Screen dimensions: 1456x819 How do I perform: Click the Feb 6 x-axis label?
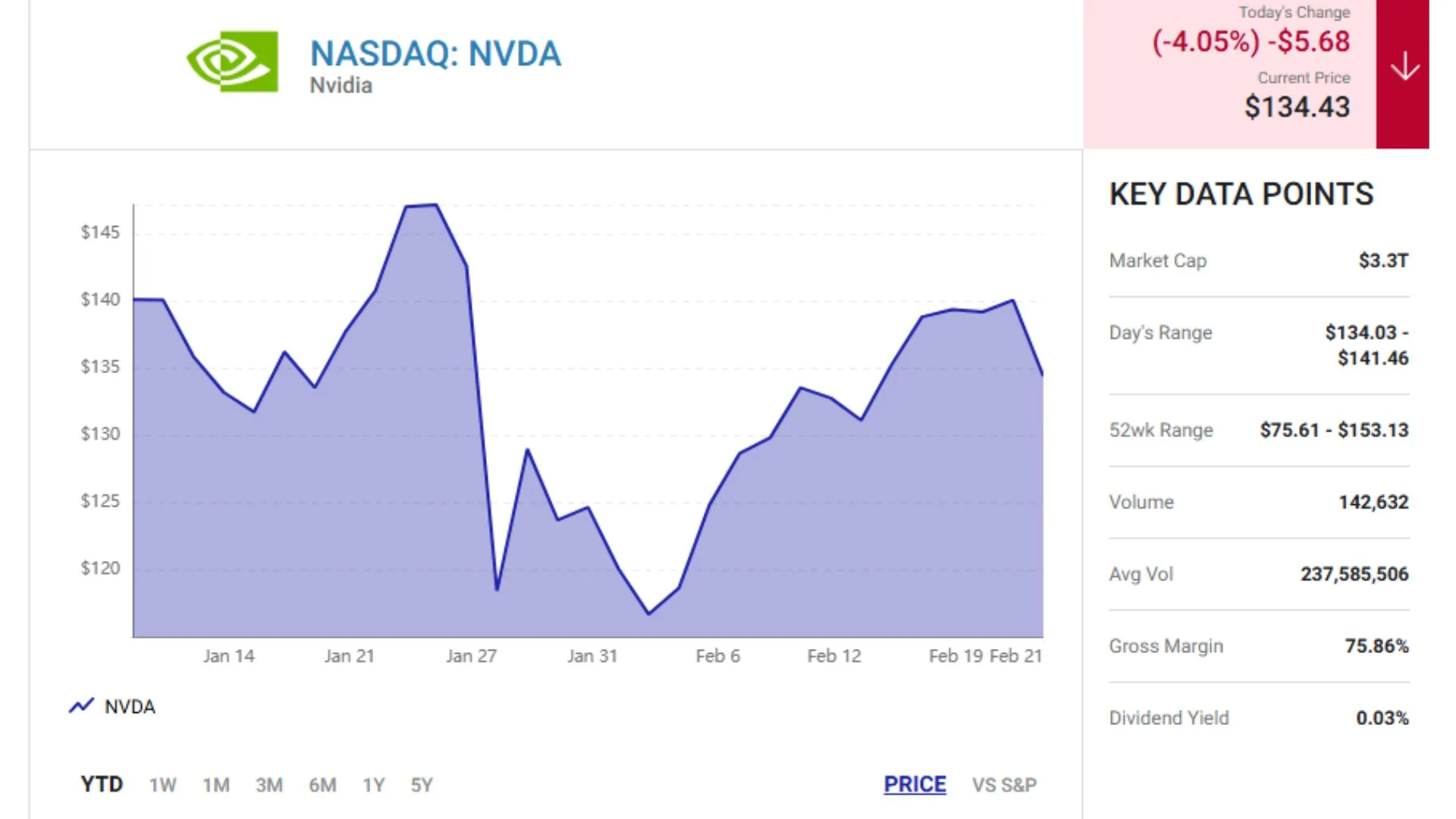click(717, 656)
